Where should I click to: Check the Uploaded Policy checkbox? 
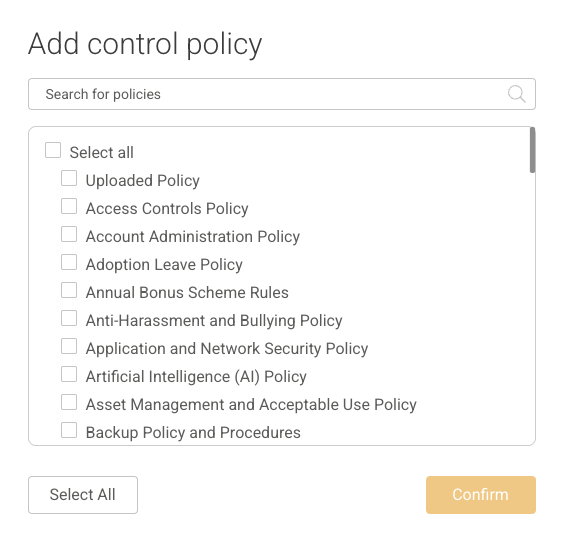pyautogui.click(x=69, y=178)
